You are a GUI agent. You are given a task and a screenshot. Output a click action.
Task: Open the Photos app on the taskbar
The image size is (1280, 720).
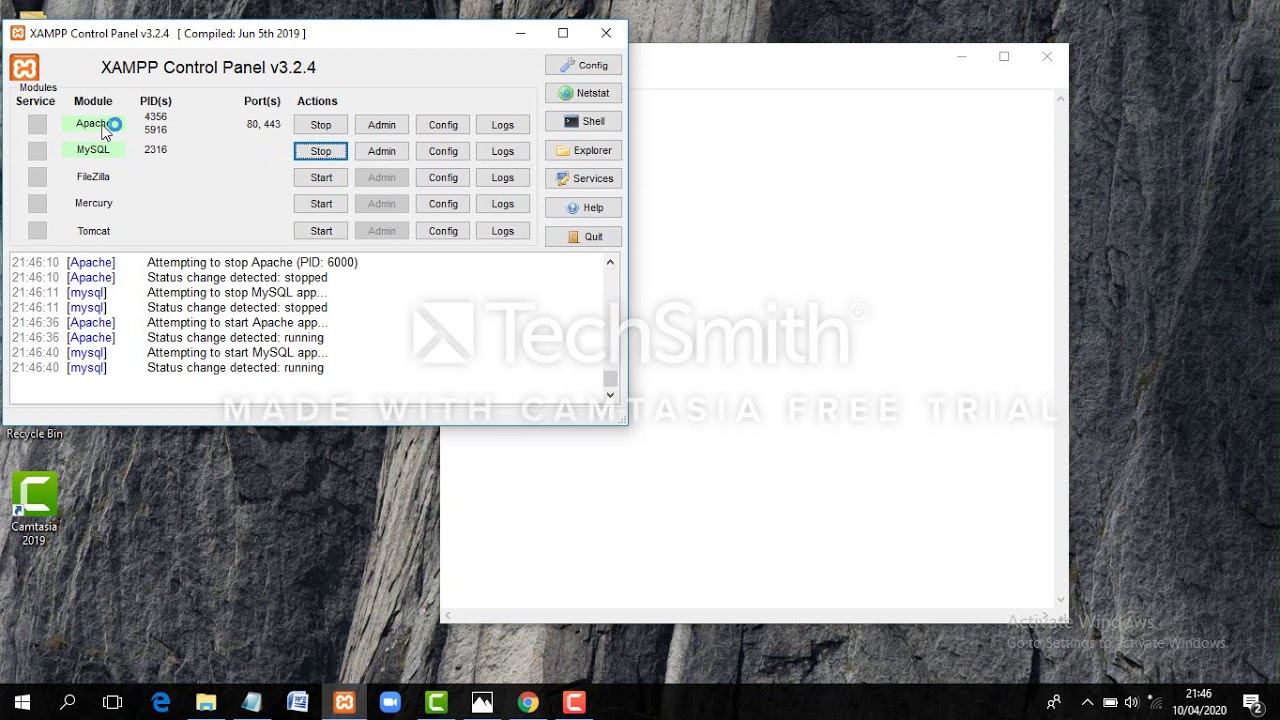click(482, 702)
